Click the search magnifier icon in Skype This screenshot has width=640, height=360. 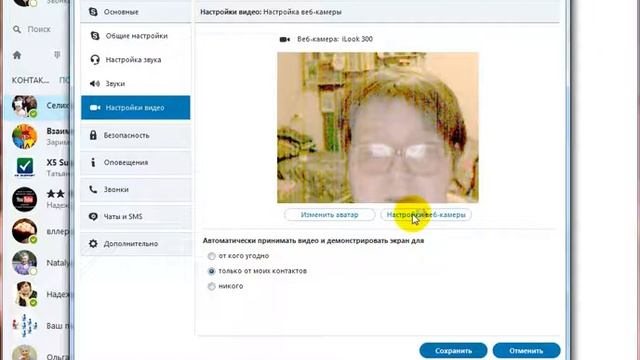click(17, 29)
